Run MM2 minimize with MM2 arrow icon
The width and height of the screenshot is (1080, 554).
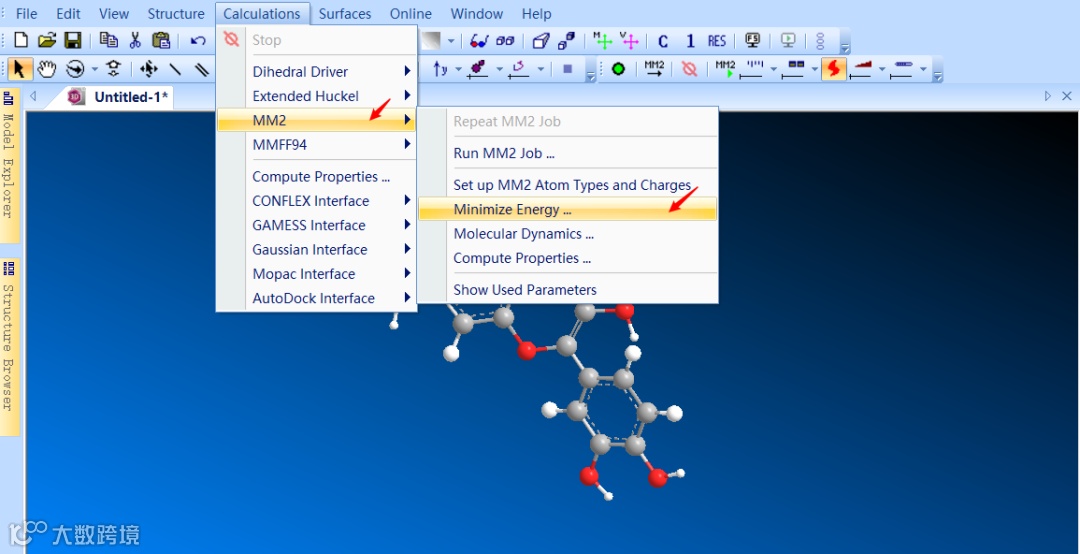click(654, 69)
